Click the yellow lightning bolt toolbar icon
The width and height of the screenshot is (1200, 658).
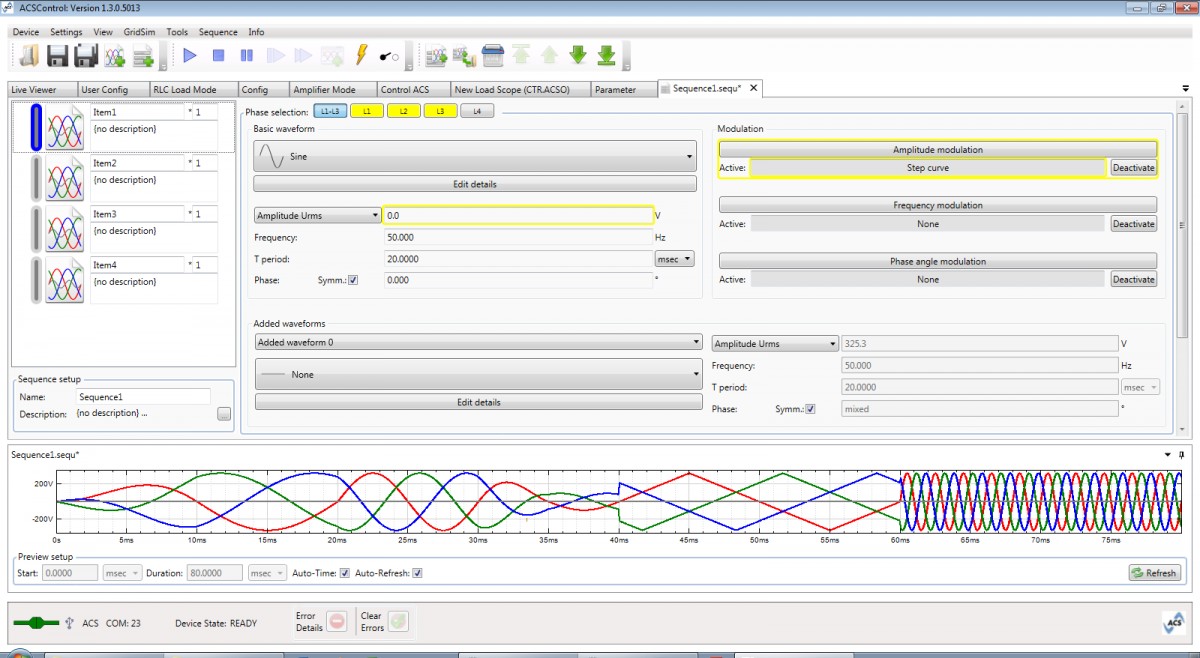click(362, 56)
